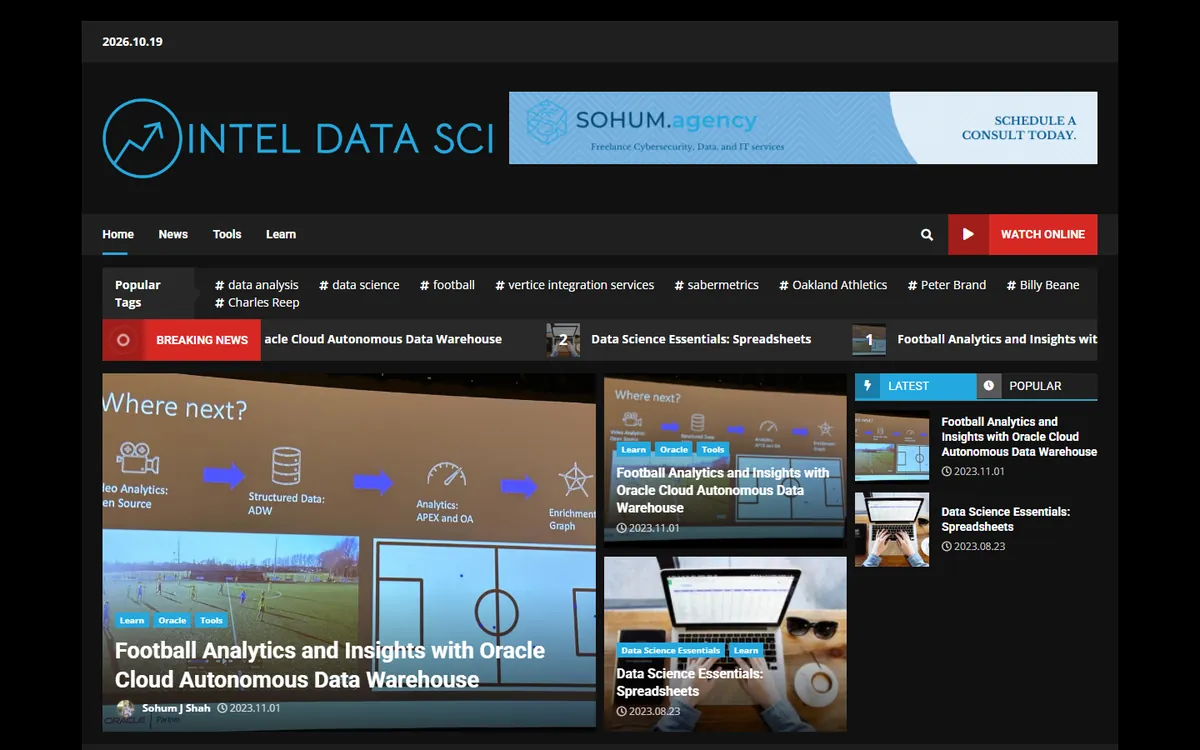The image size is (1200, 750).
Task: Click Oracle badge on large featured article
Action: pos(172,621)
